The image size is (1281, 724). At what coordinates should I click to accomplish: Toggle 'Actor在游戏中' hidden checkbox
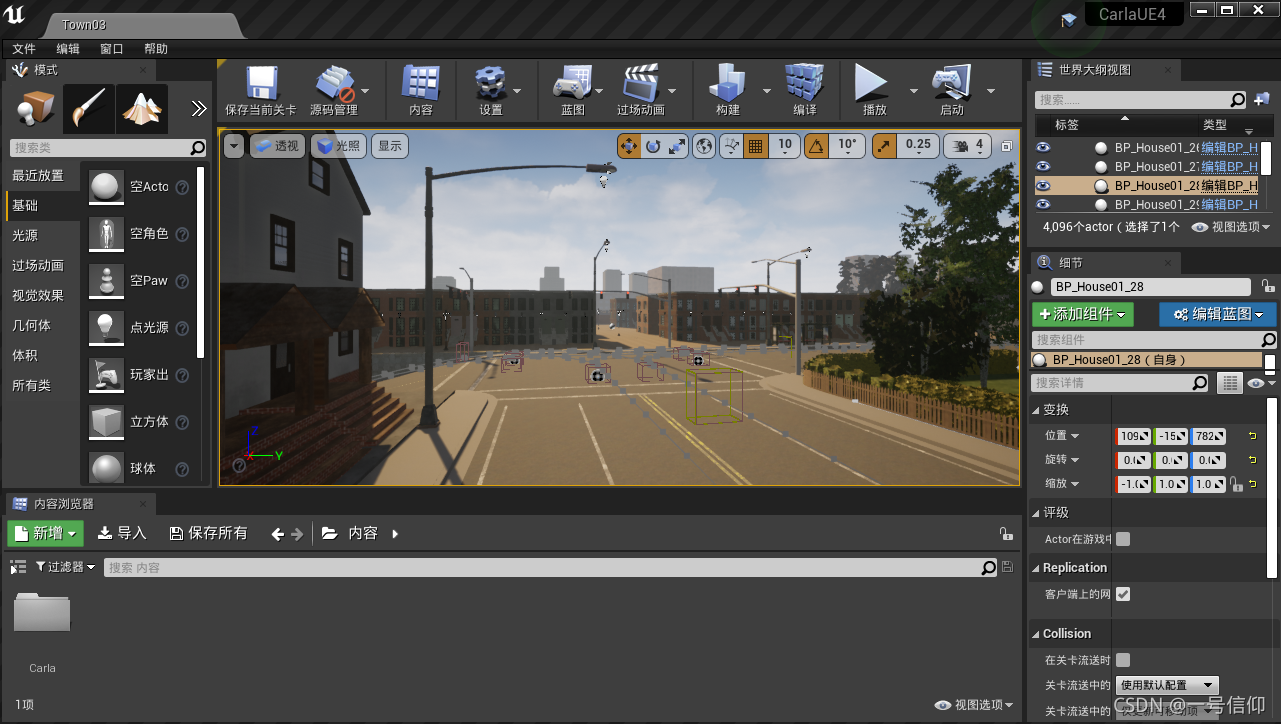[1123, 539]
